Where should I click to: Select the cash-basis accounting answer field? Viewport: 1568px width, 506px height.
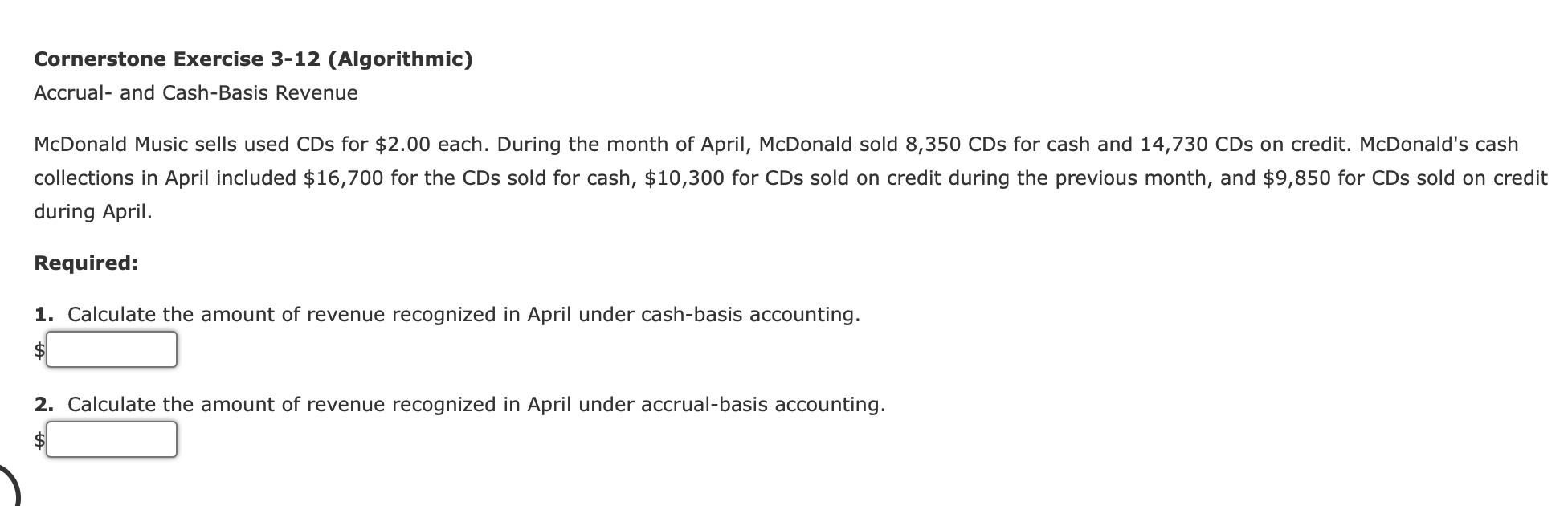[x=112, y=349]
